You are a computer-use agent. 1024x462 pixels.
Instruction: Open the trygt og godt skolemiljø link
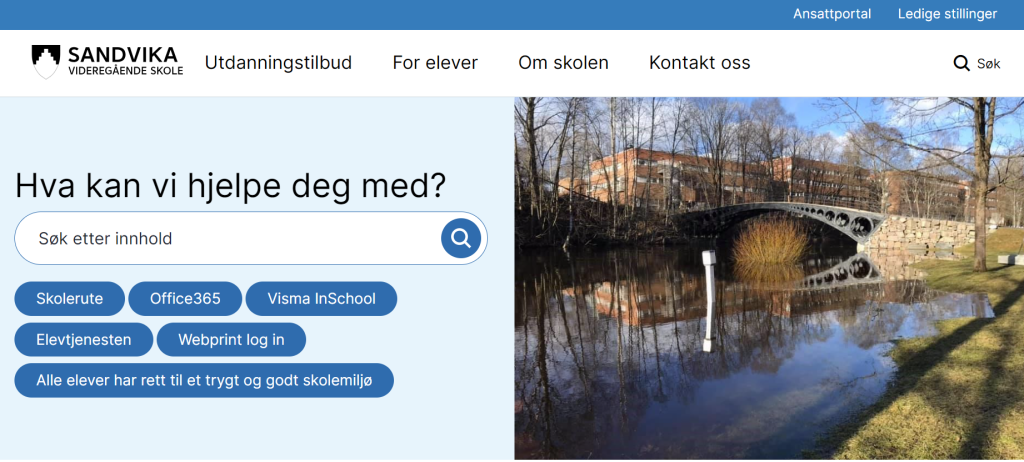click(204, 380)
